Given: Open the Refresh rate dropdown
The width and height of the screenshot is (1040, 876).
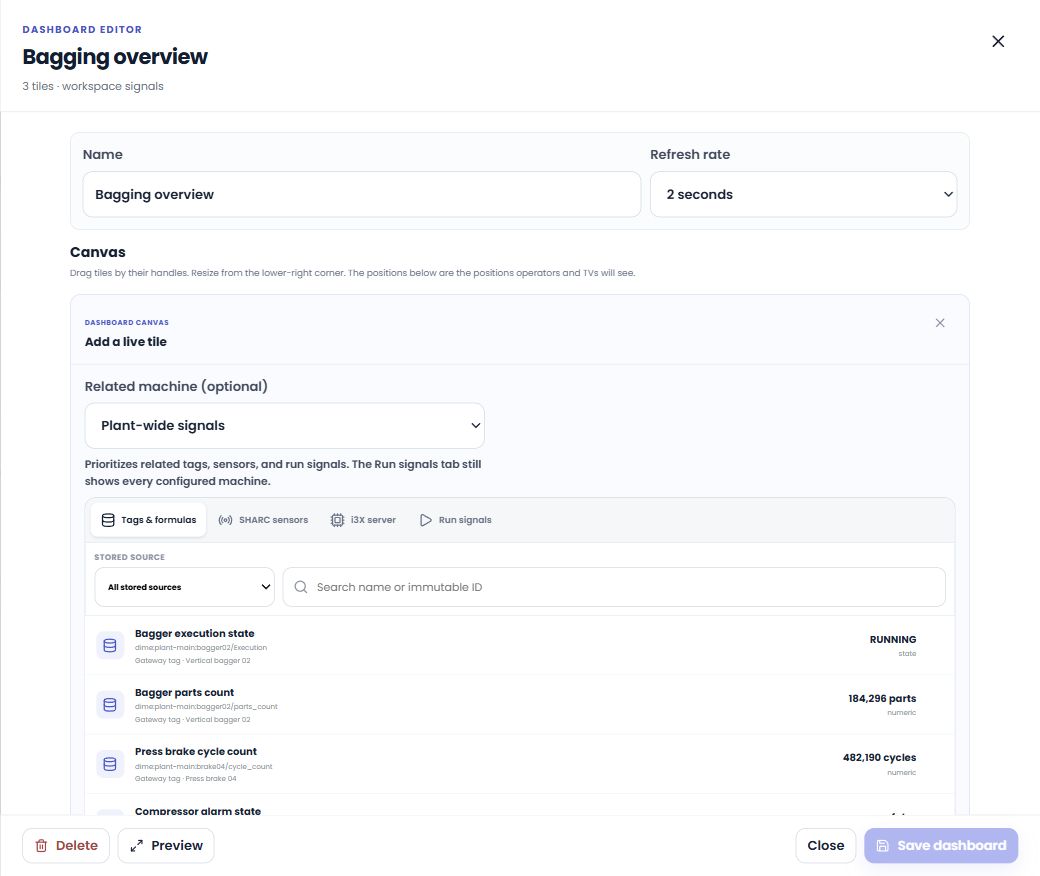Looking at the screenshot, I should pos(803,194).
